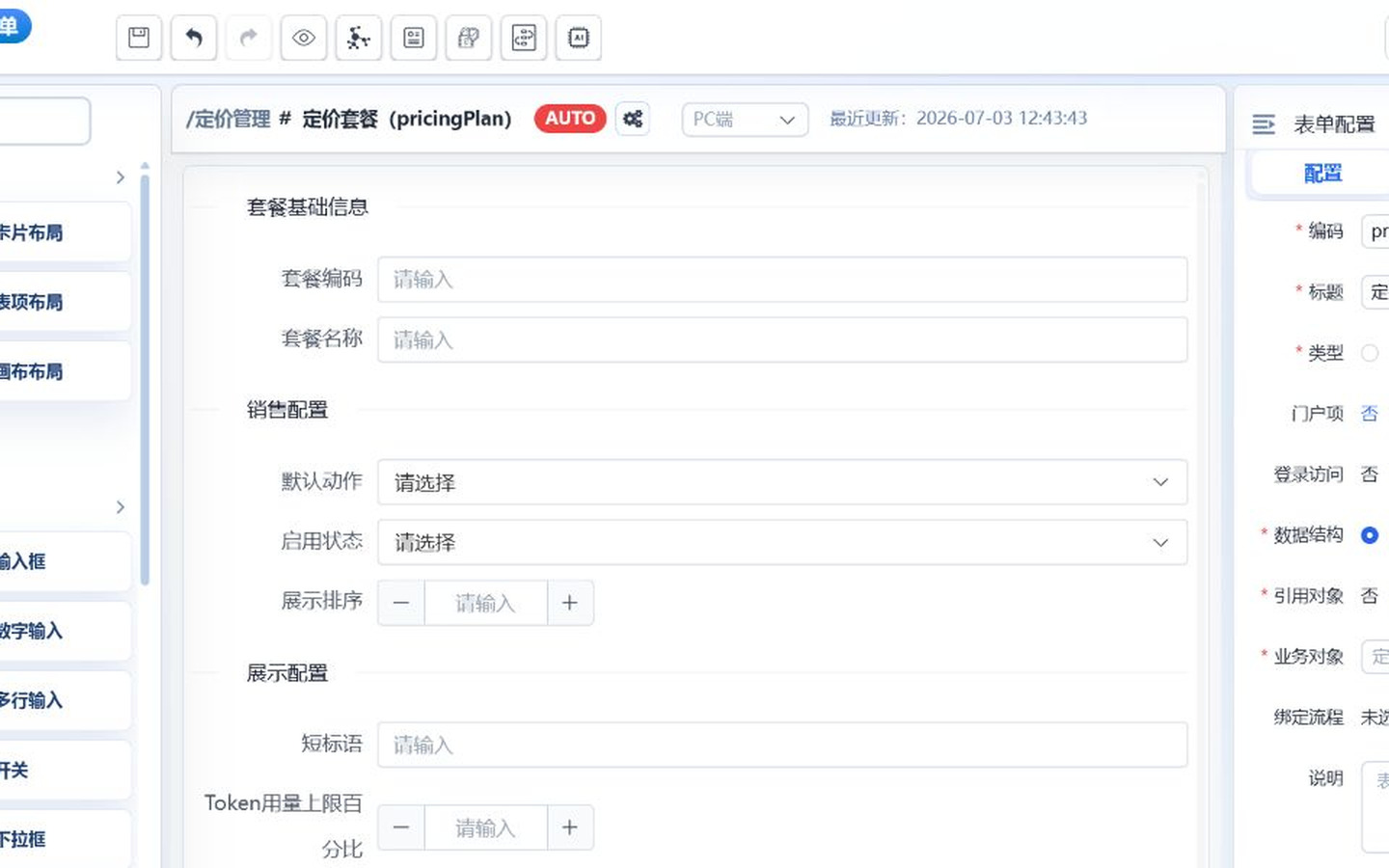Image resolution: width=1389 pixels, height=868 pixels.
Task: Select the 多行输入 component
Action: [64, 700]
